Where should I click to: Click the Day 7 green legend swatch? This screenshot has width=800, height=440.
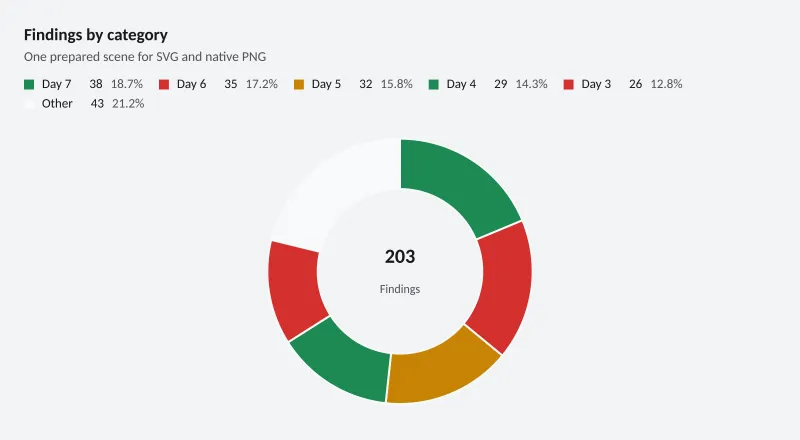[x=29, y=85]
